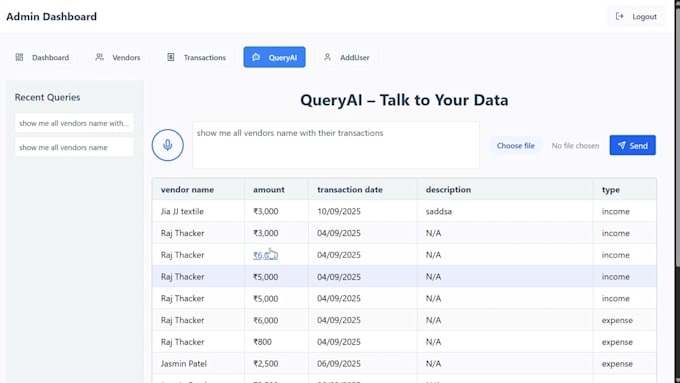The width and height of the screenshot is (680, 383).
Task: Go to the Transactions tab
Action: [196, 57]
